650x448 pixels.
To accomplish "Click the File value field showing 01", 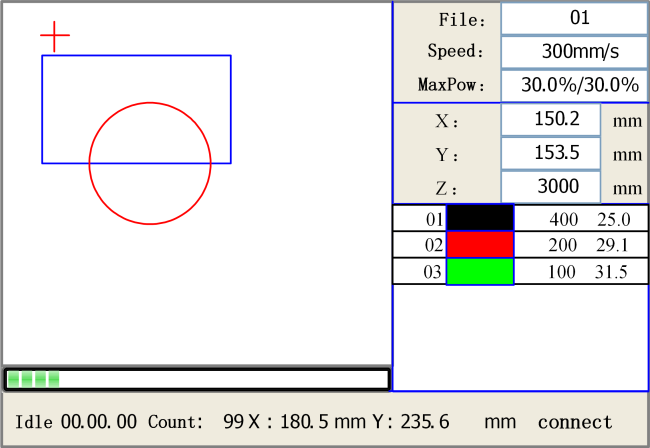I will point(574,18).
